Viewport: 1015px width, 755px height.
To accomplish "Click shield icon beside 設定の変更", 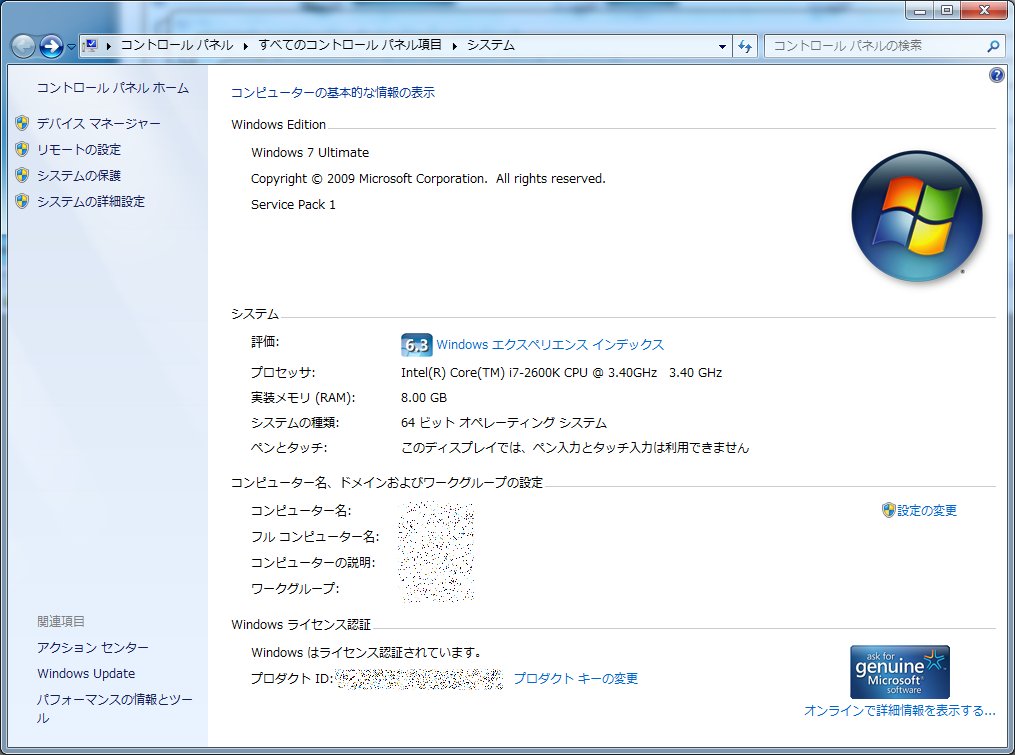I will 888,510.
